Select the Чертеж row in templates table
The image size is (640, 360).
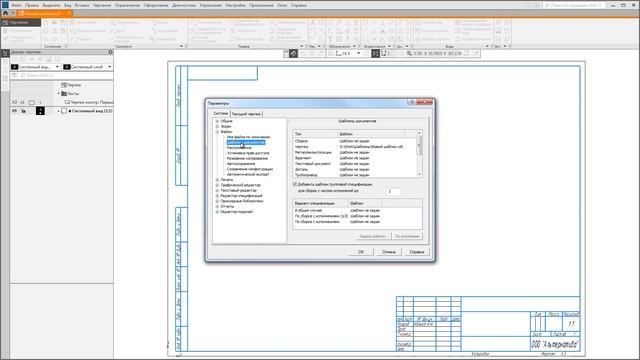tap(354, 147)
